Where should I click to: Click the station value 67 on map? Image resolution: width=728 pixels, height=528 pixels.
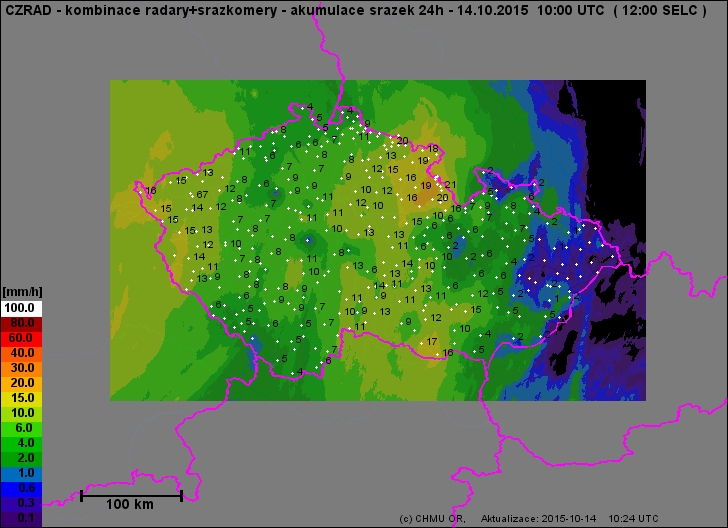point(202,194)
